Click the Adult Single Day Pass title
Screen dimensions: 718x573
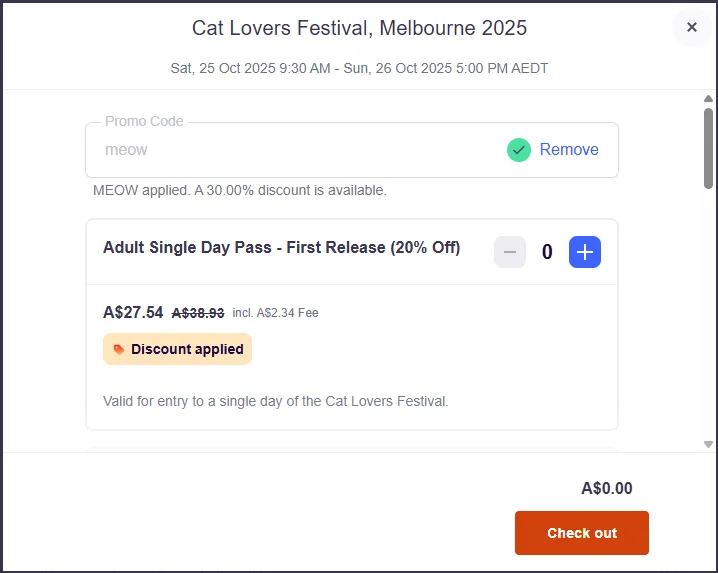click(281, 247)
